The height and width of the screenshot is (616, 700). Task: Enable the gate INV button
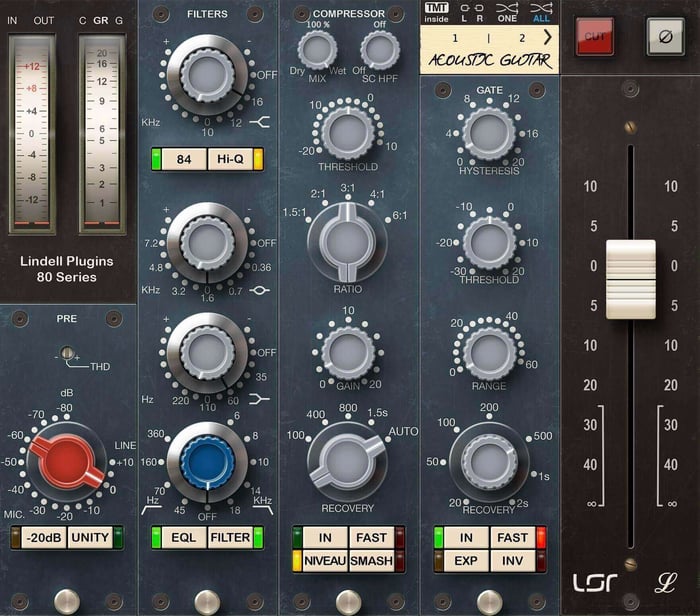click(x=512, y=561)
